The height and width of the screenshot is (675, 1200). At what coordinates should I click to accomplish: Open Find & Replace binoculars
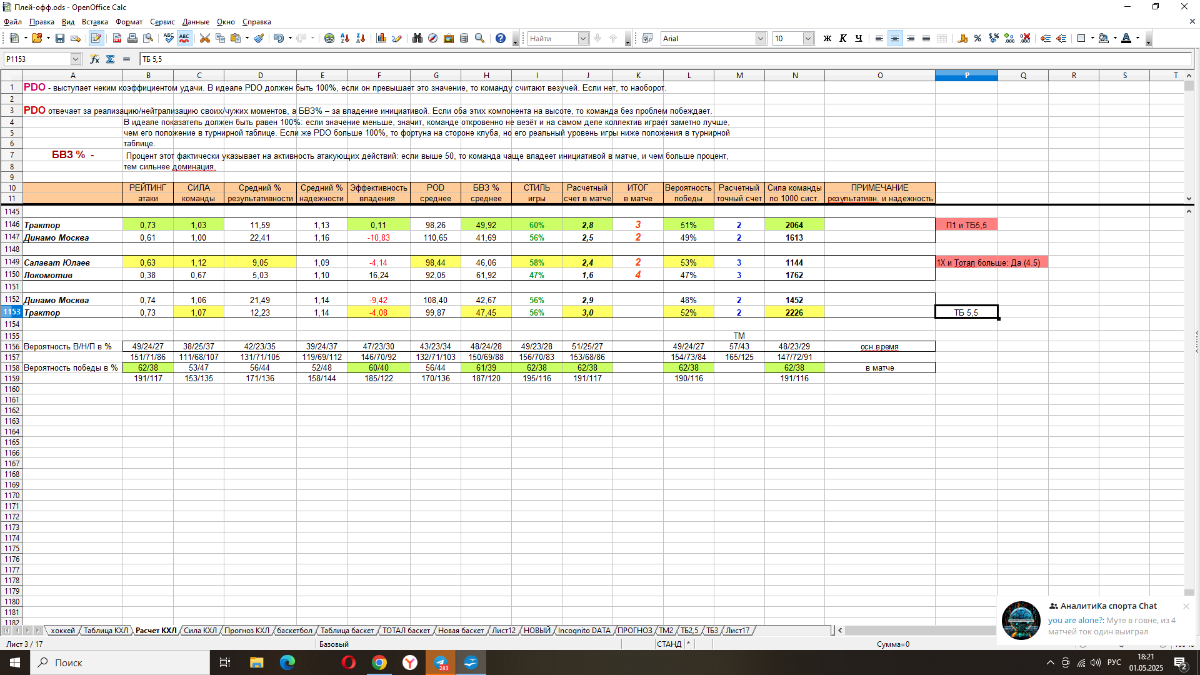[417, 38]
